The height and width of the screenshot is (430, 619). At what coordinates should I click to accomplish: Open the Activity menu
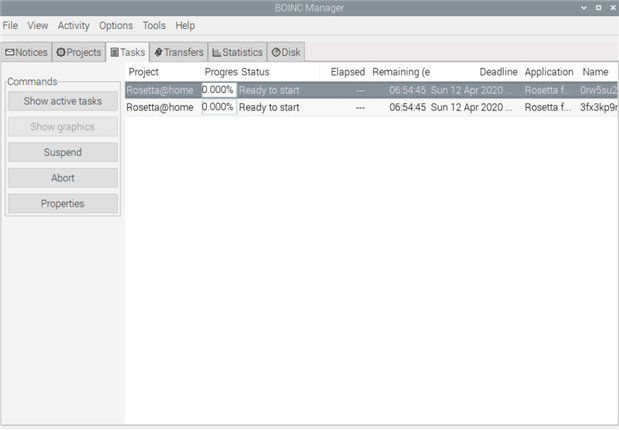73,26
